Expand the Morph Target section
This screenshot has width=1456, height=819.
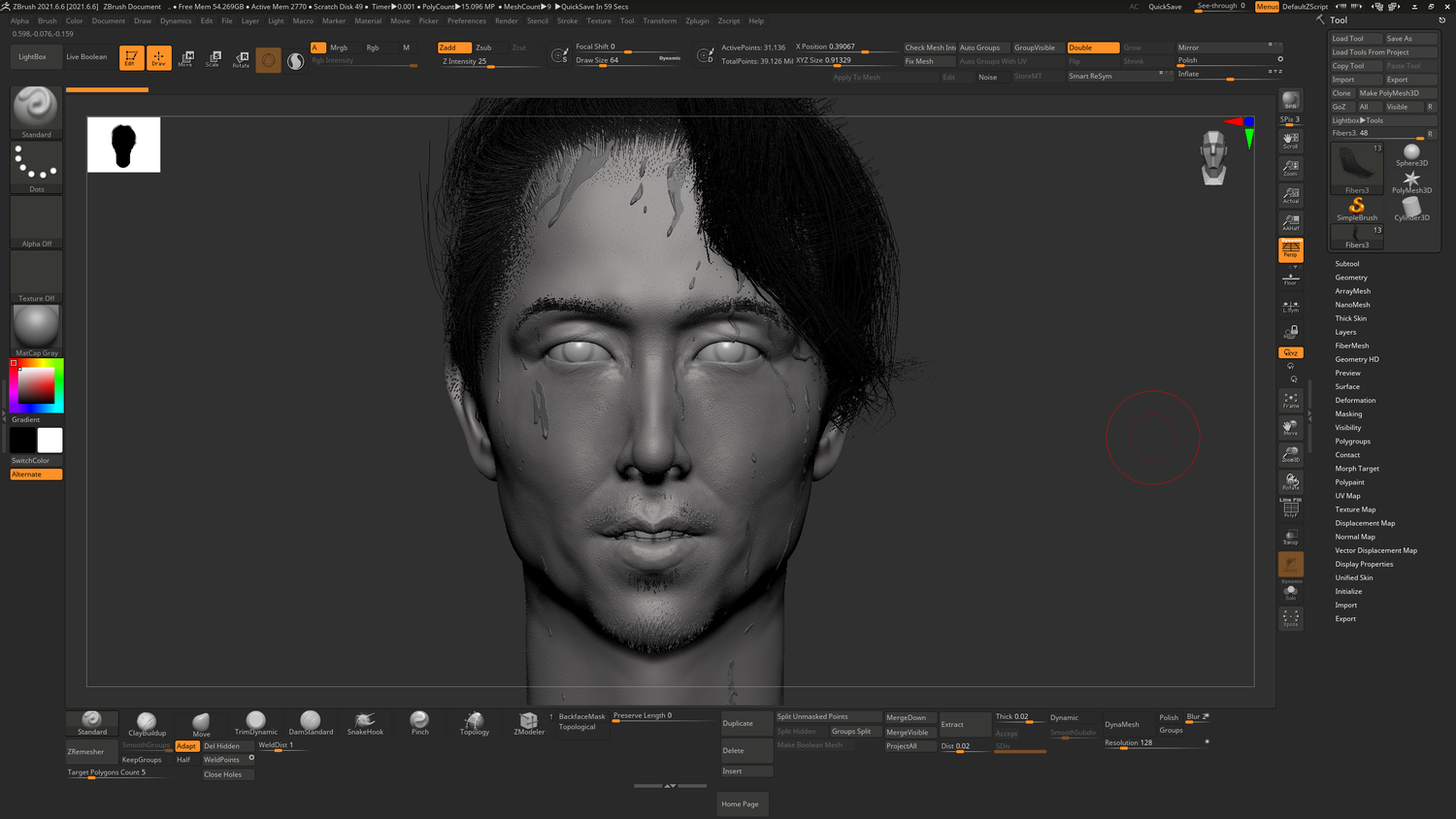click(x=1357, y=469)
